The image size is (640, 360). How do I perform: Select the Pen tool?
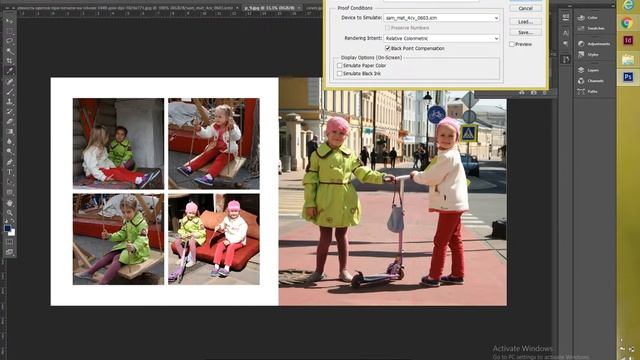point(9,162)
